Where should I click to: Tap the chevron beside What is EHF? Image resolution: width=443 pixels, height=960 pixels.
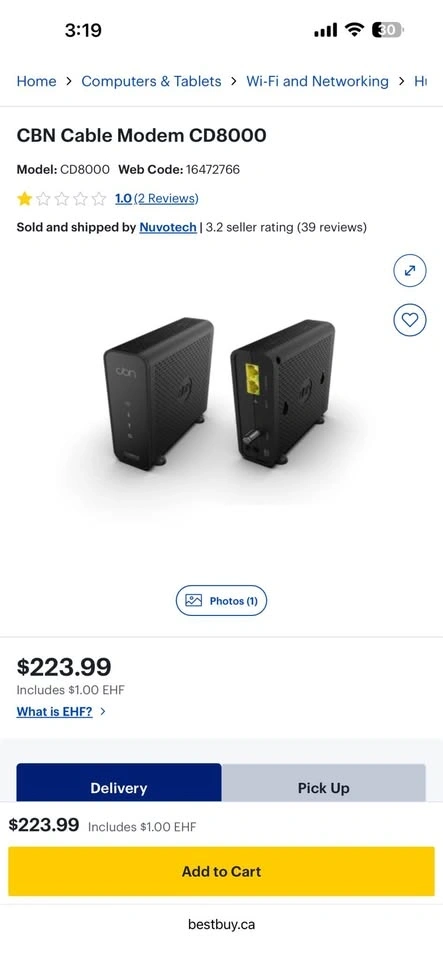point(103,711)
